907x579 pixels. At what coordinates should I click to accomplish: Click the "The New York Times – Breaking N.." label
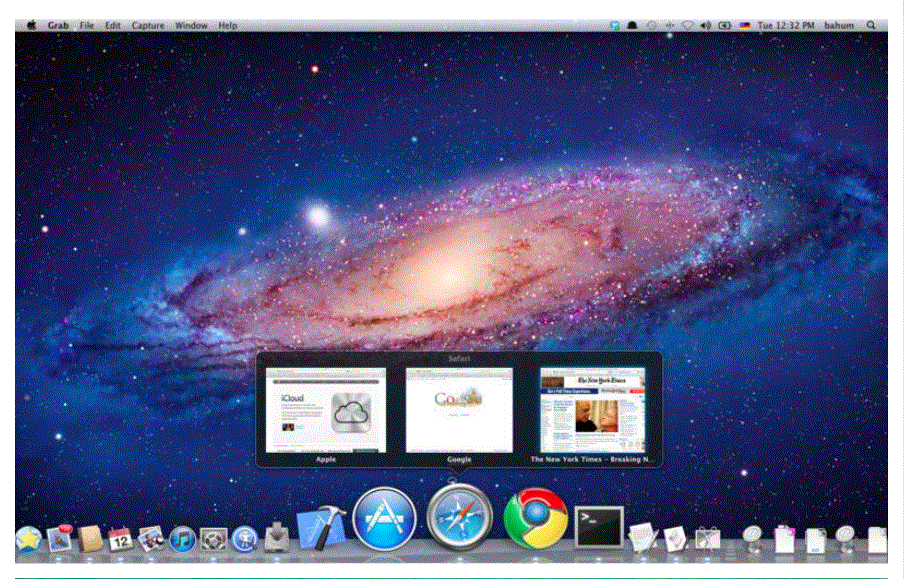(x=591, y=459)
